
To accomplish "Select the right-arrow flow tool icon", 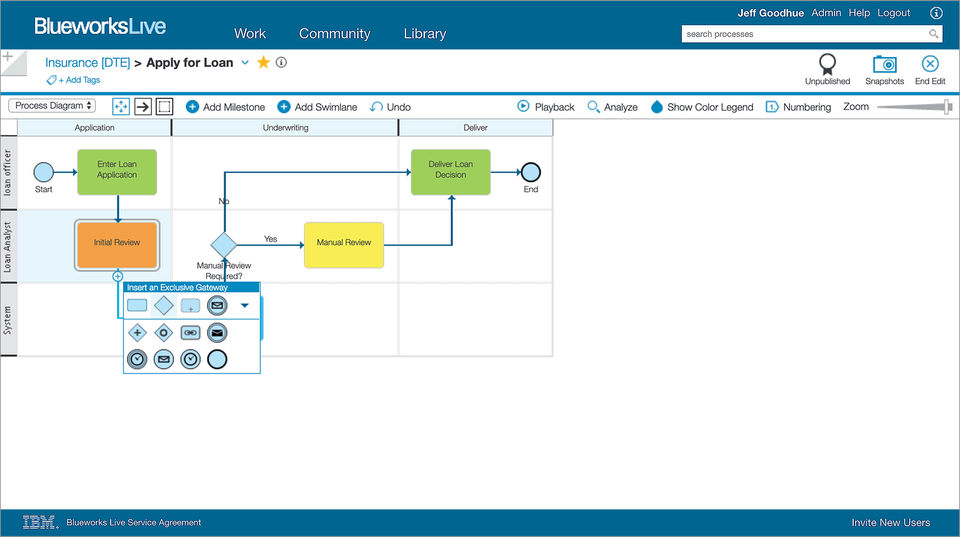I will [x=143, y=107].
